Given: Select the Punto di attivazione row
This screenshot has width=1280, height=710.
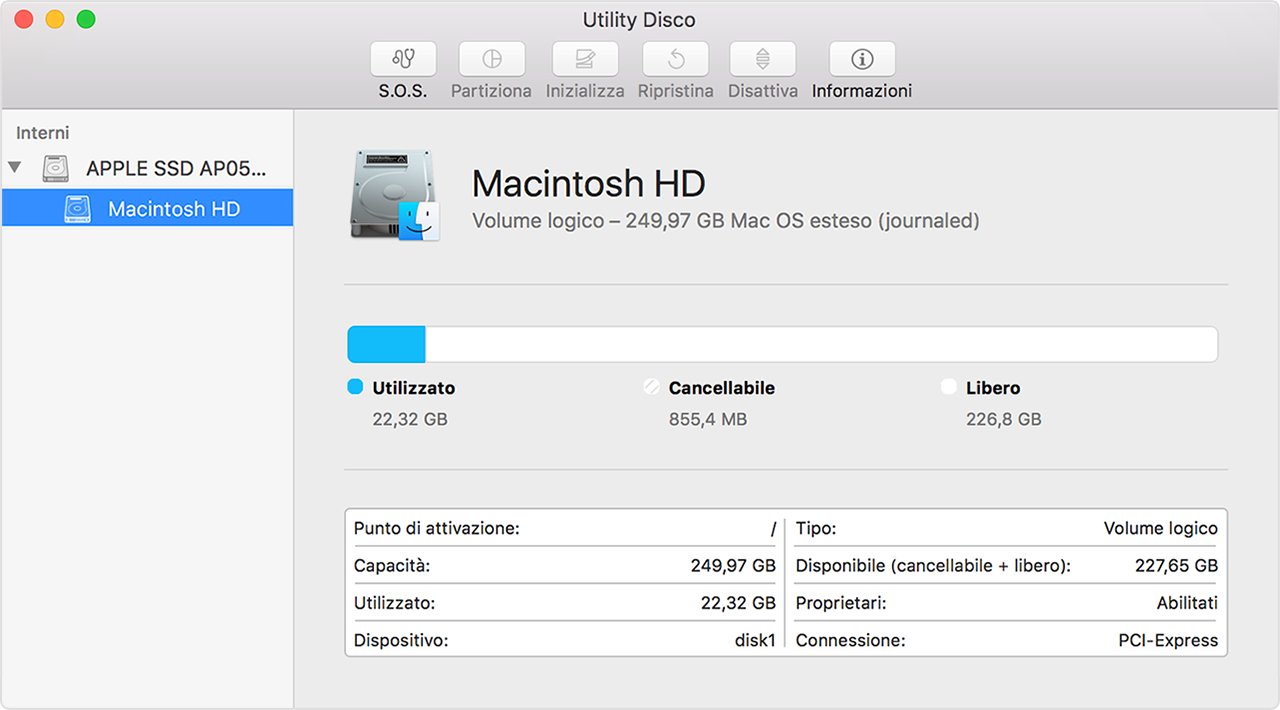Looking at the screenshot, I should (564, 528).
